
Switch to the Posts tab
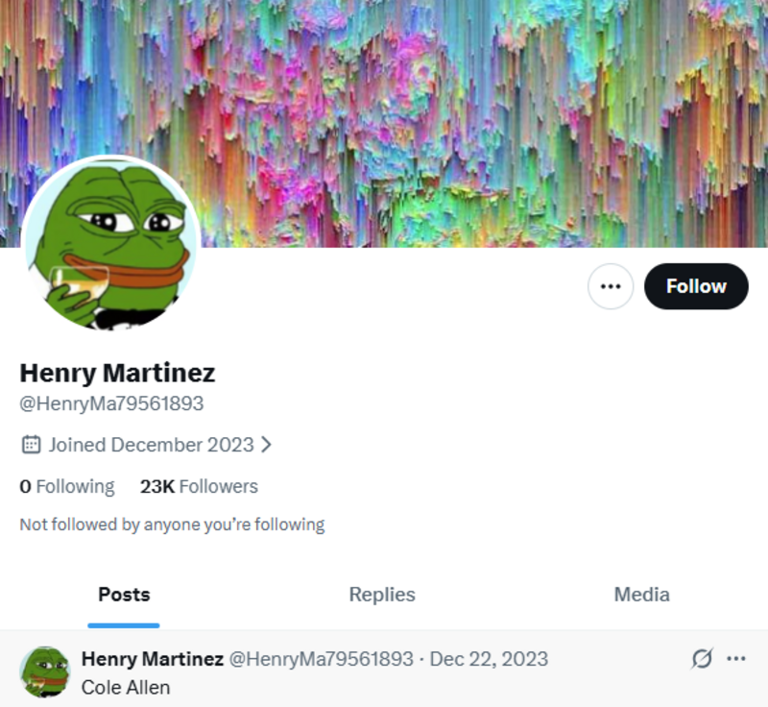point(124,594)
